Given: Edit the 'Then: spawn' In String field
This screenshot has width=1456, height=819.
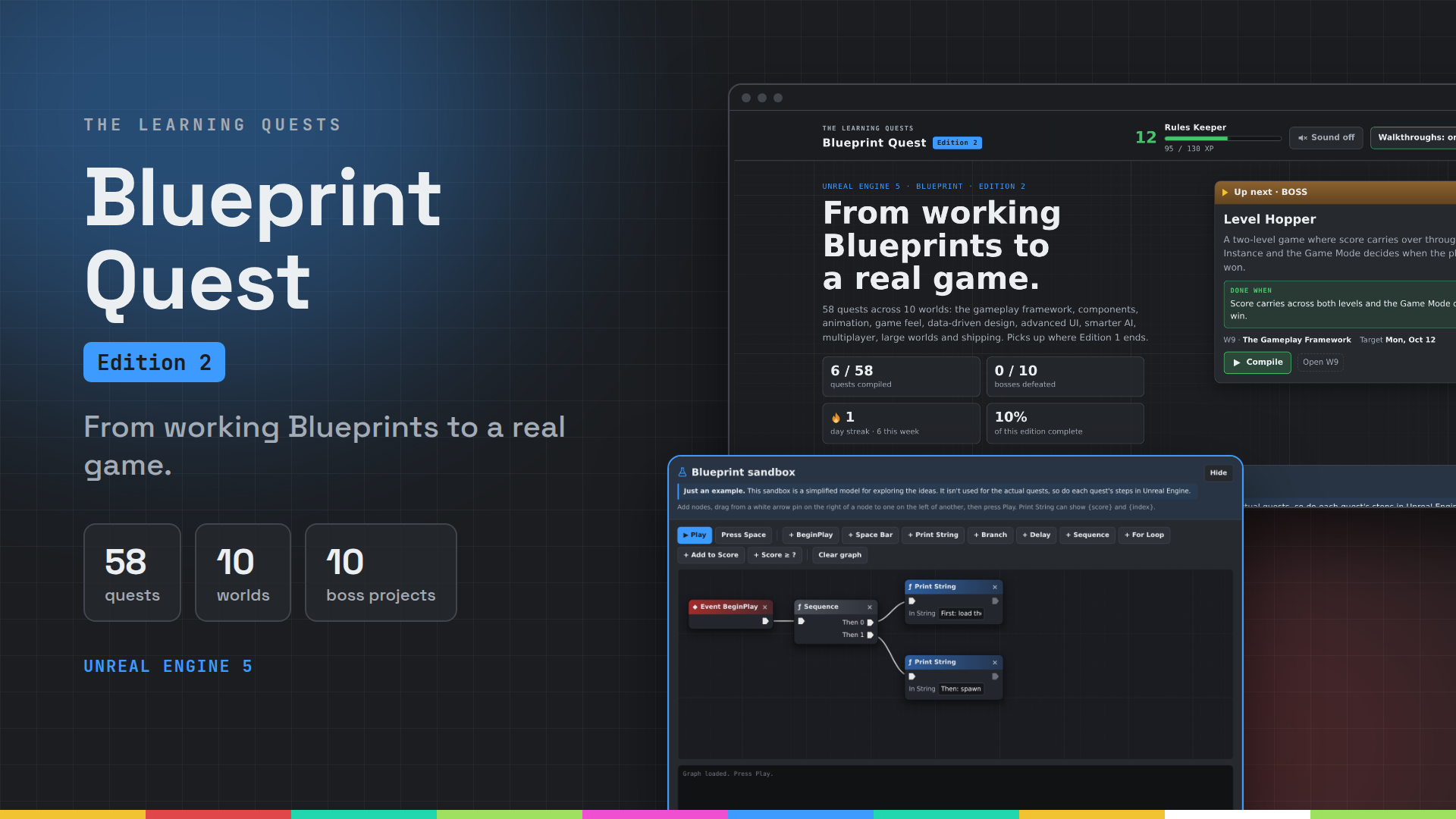Looking at the screenshot, I should (x=961, y=689).
